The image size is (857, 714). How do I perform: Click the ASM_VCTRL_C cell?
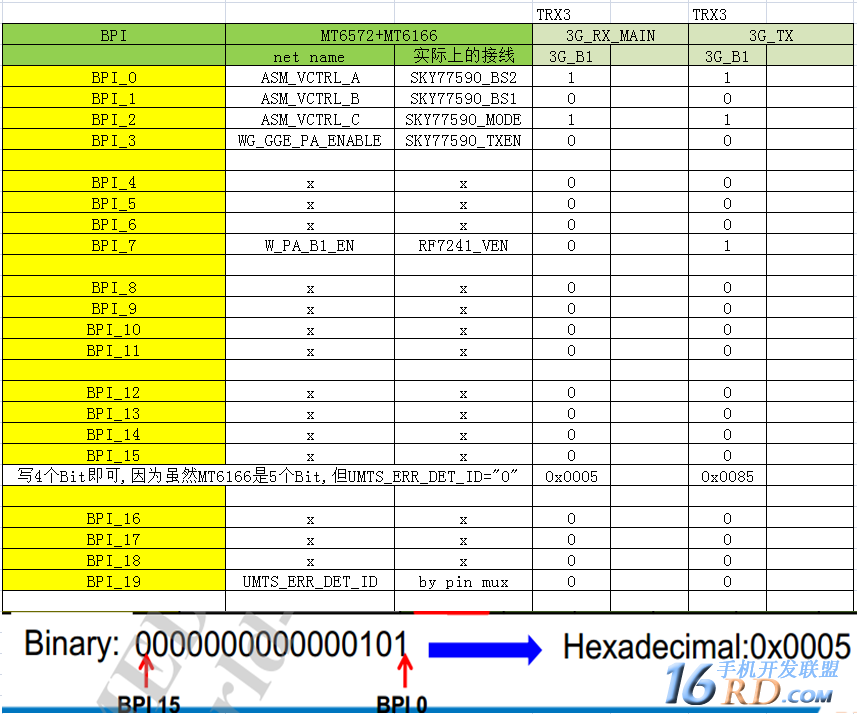[309, 119]
